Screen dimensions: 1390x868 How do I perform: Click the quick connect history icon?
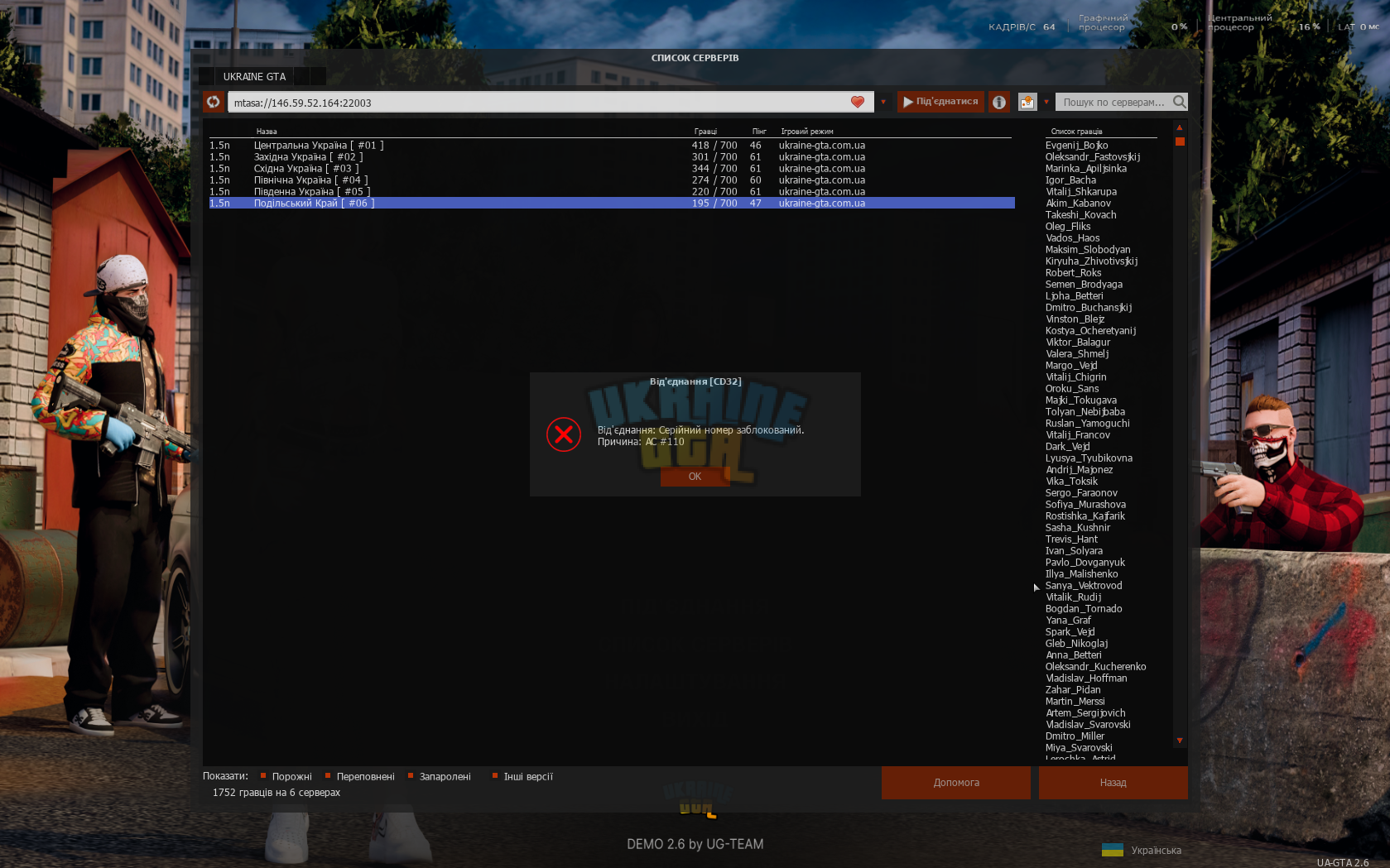(x=1027, y=102)
